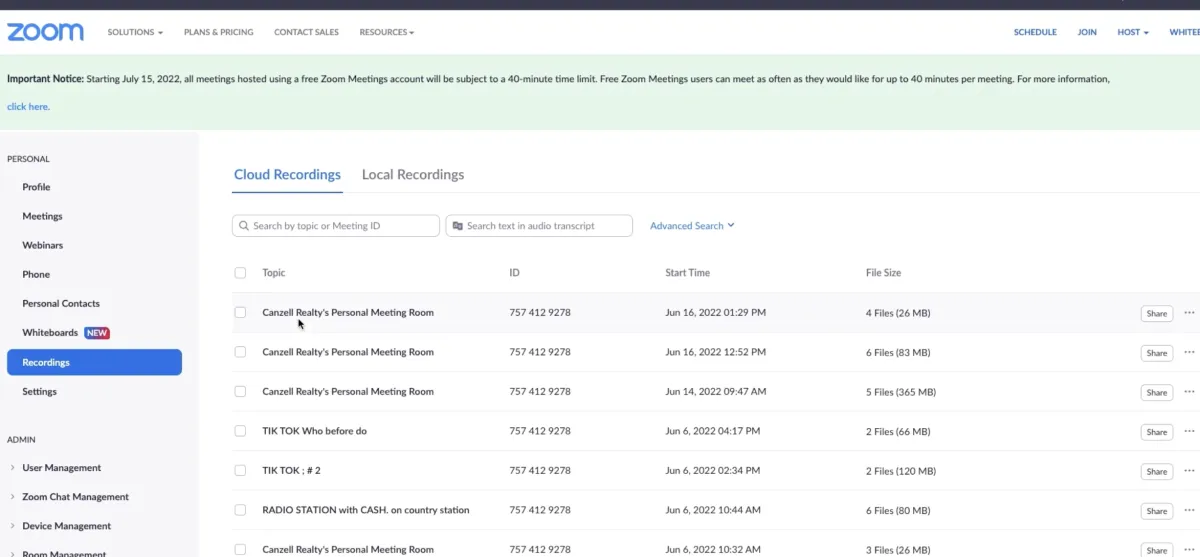Open more options for RADIO STATION recording
The image size is (1200, 557).
(x=1189, y=510)
